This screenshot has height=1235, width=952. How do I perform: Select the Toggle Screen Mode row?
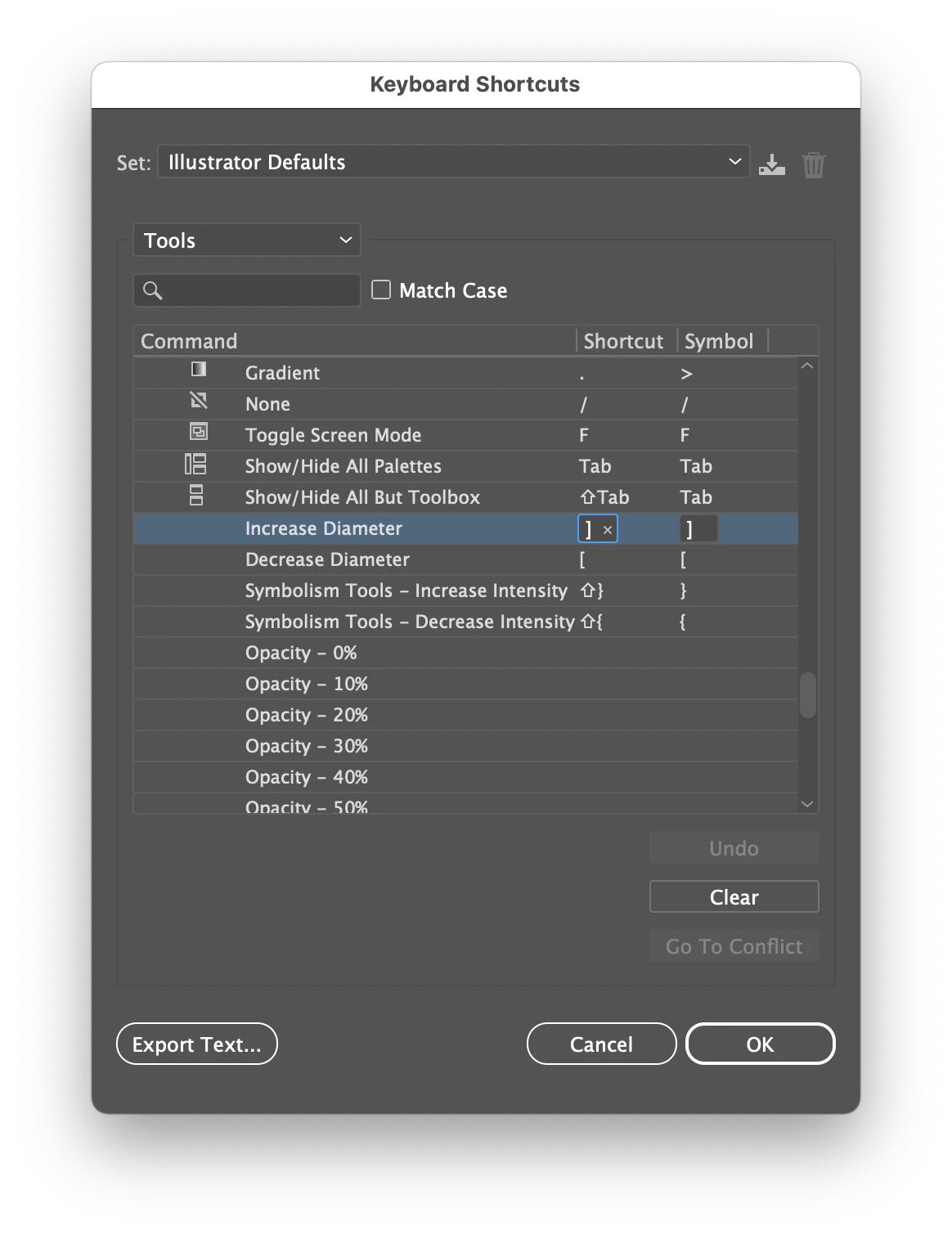point(466,435)
